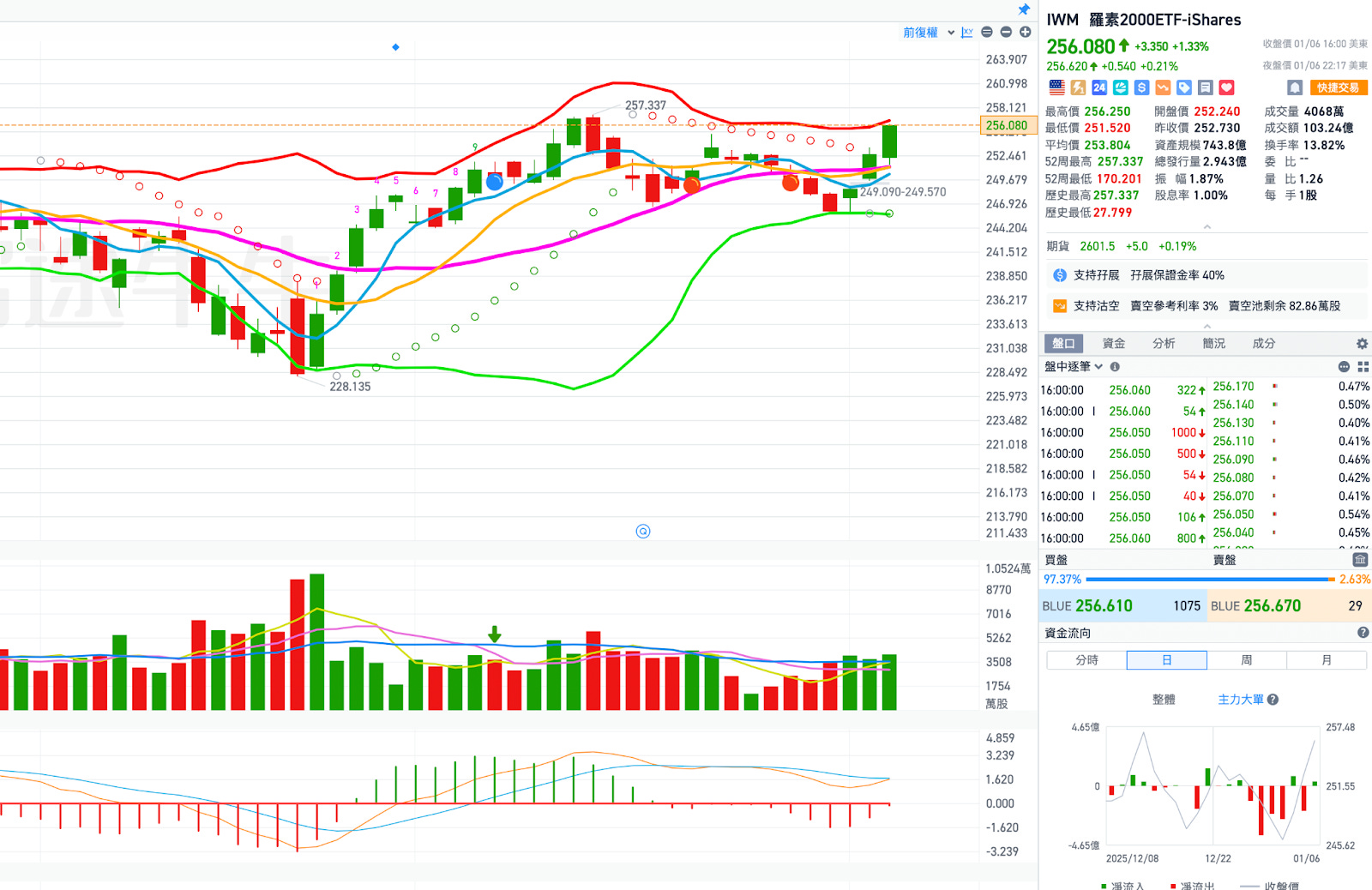Click the buy/sell ratio bar
The width and height of the screenshot is (1372, 890).
(1210, 580)
